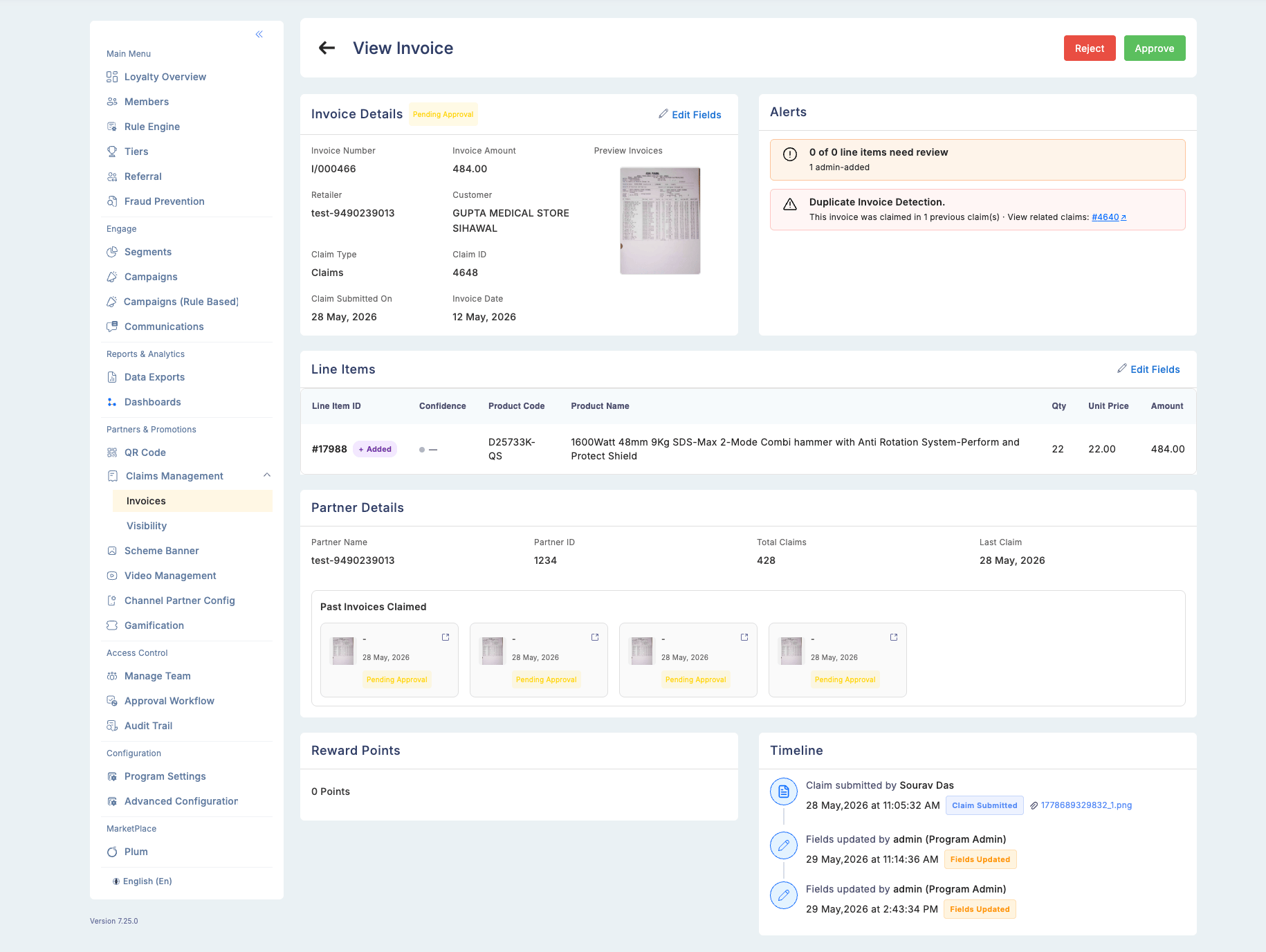Screen dimensions: 1266x952
Task: Click the Claim submitted document timeline icon
Action: pyautogui.click(x=784, y=791)
